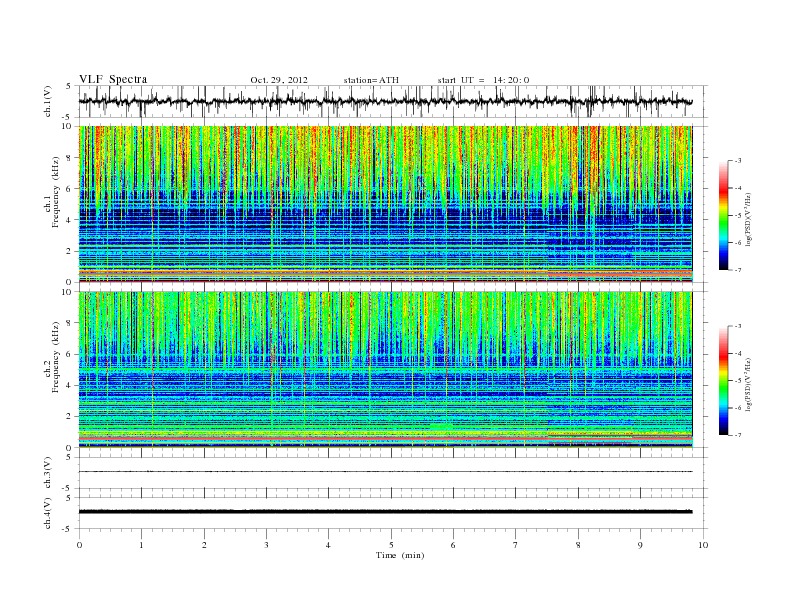Screen dimensions: 792x612
Task: Click the "ch.1(V)" waveform axis label
Action: pos(47,101)
